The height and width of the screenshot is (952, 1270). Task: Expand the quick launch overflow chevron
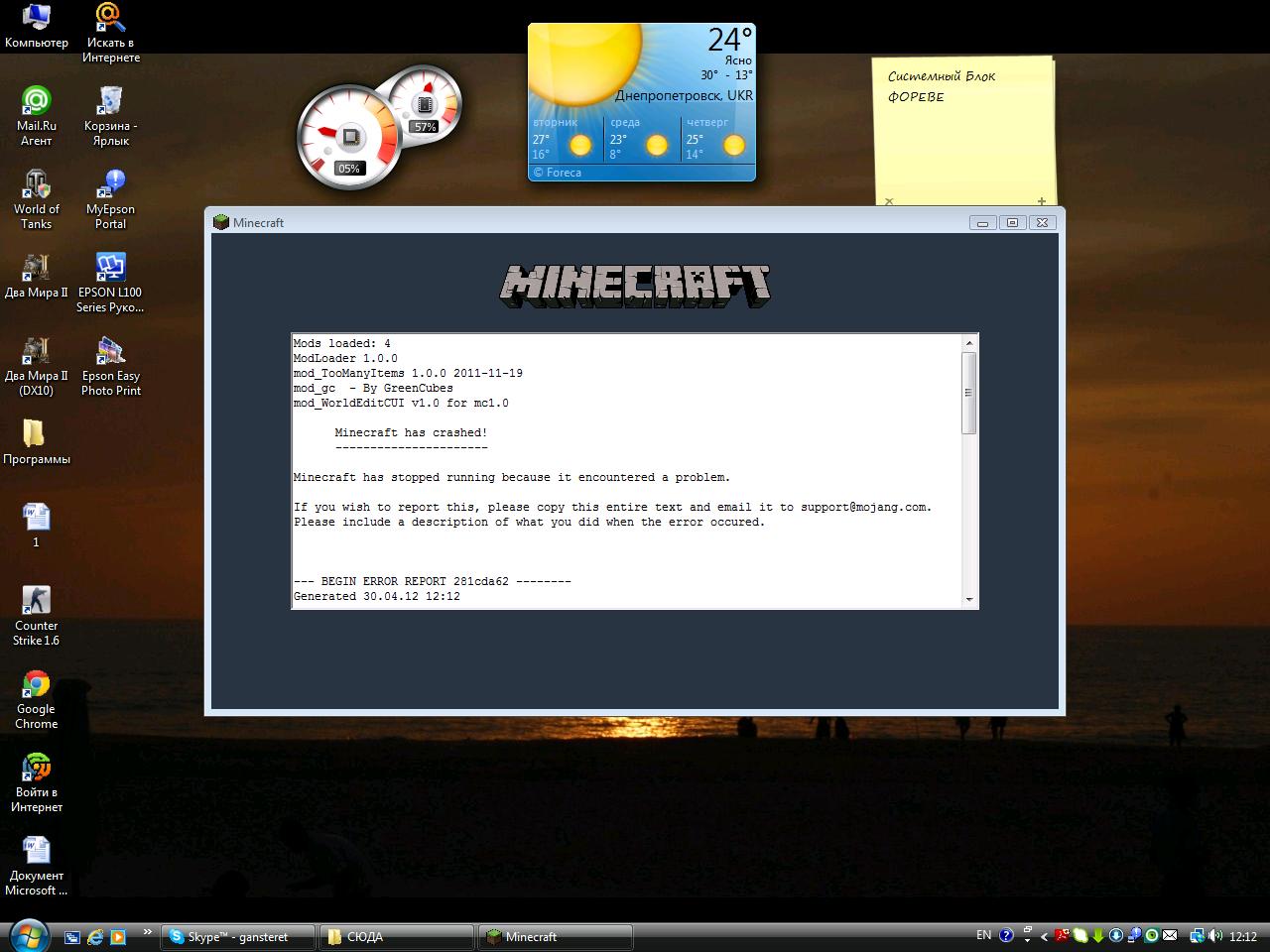pos(148,932)
